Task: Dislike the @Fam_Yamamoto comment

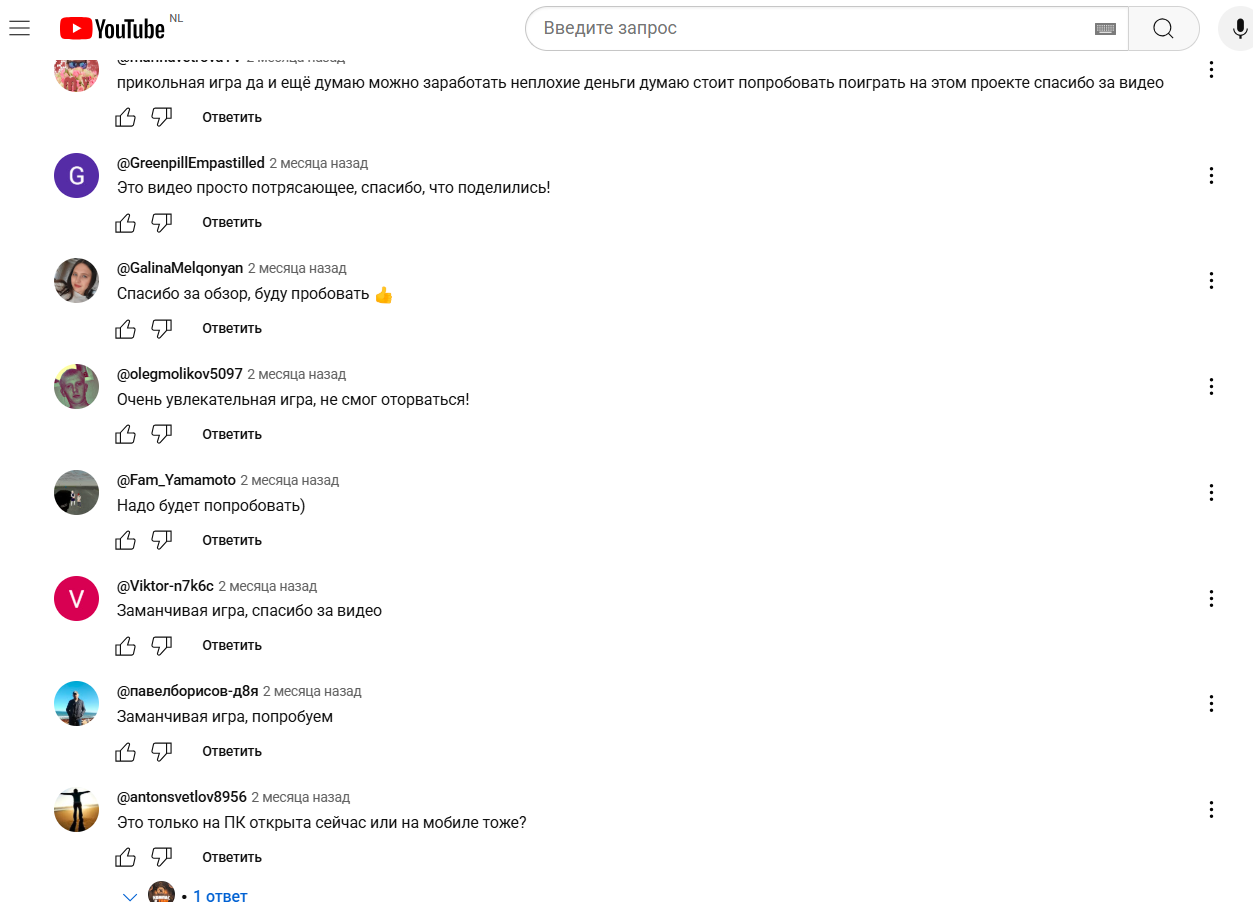Action: pos(162,540)
